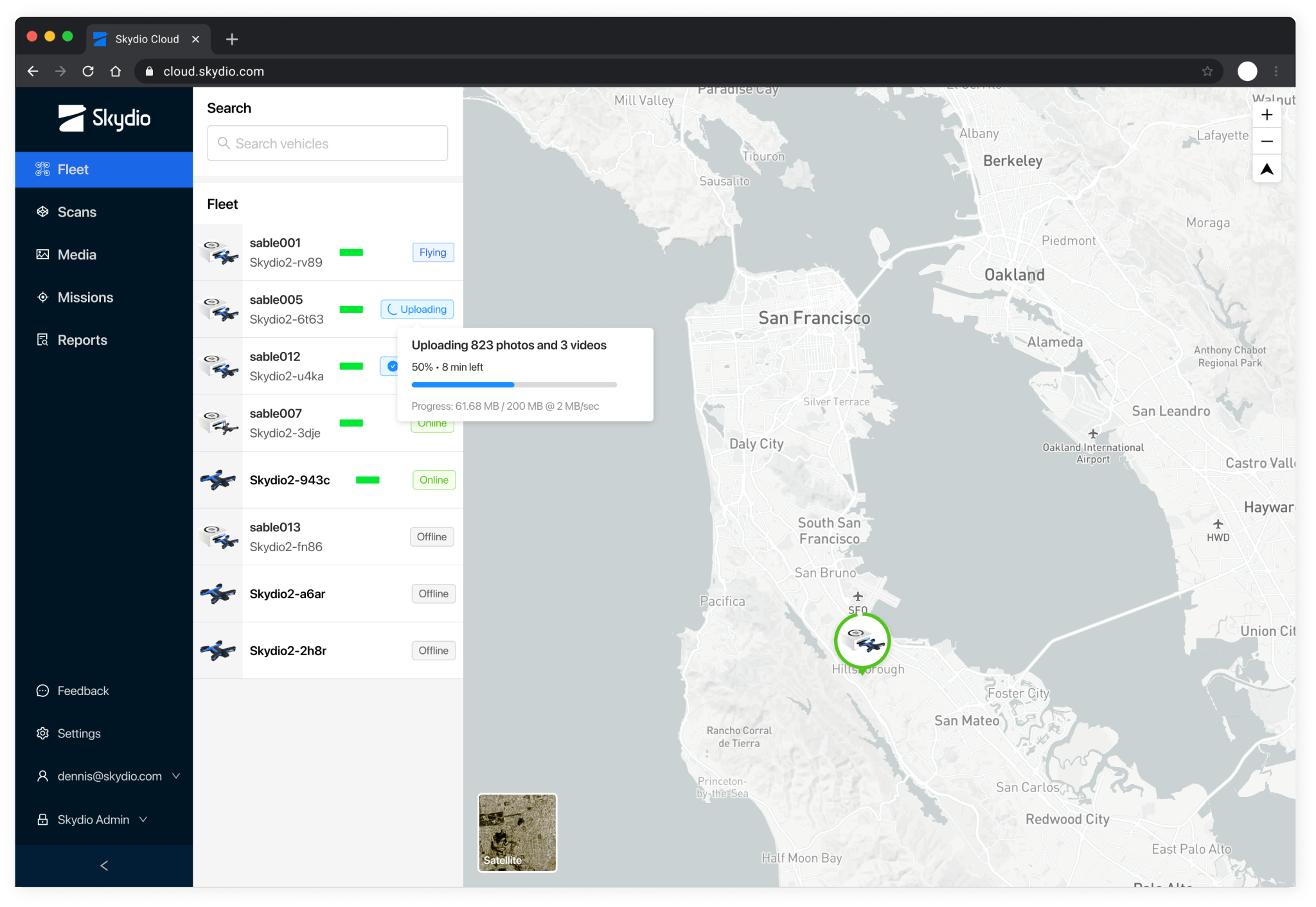The width and height of the screenshot is (1316, 907).
Task: Click the Missions target icon
Action: pyautogui.click(x=42, y=297)
